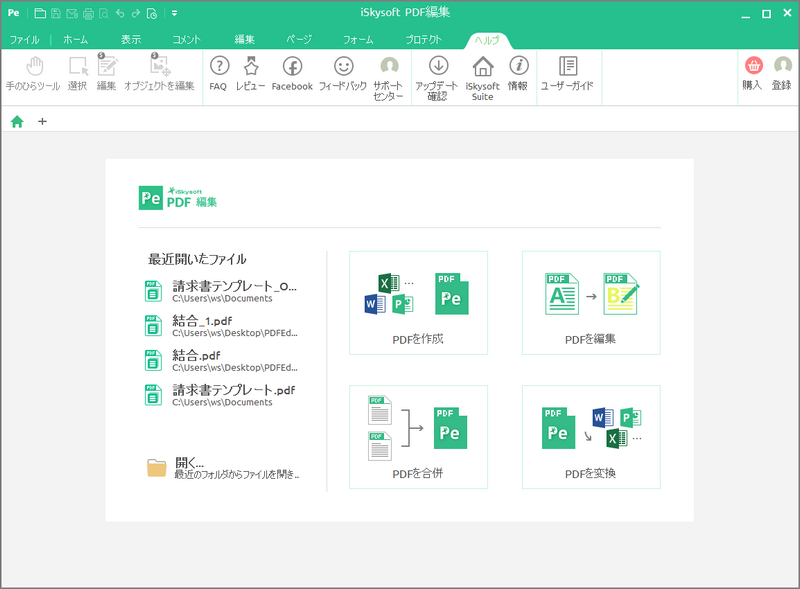Open the ユーザーガイド icon
The image size is (800, 589).
[x=567, y=74]
